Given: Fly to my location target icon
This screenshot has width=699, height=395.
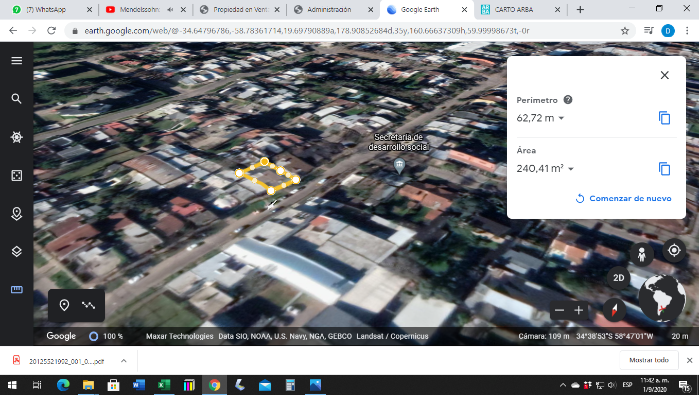Looking at the screenshot, I should click(x=674, y=250).
